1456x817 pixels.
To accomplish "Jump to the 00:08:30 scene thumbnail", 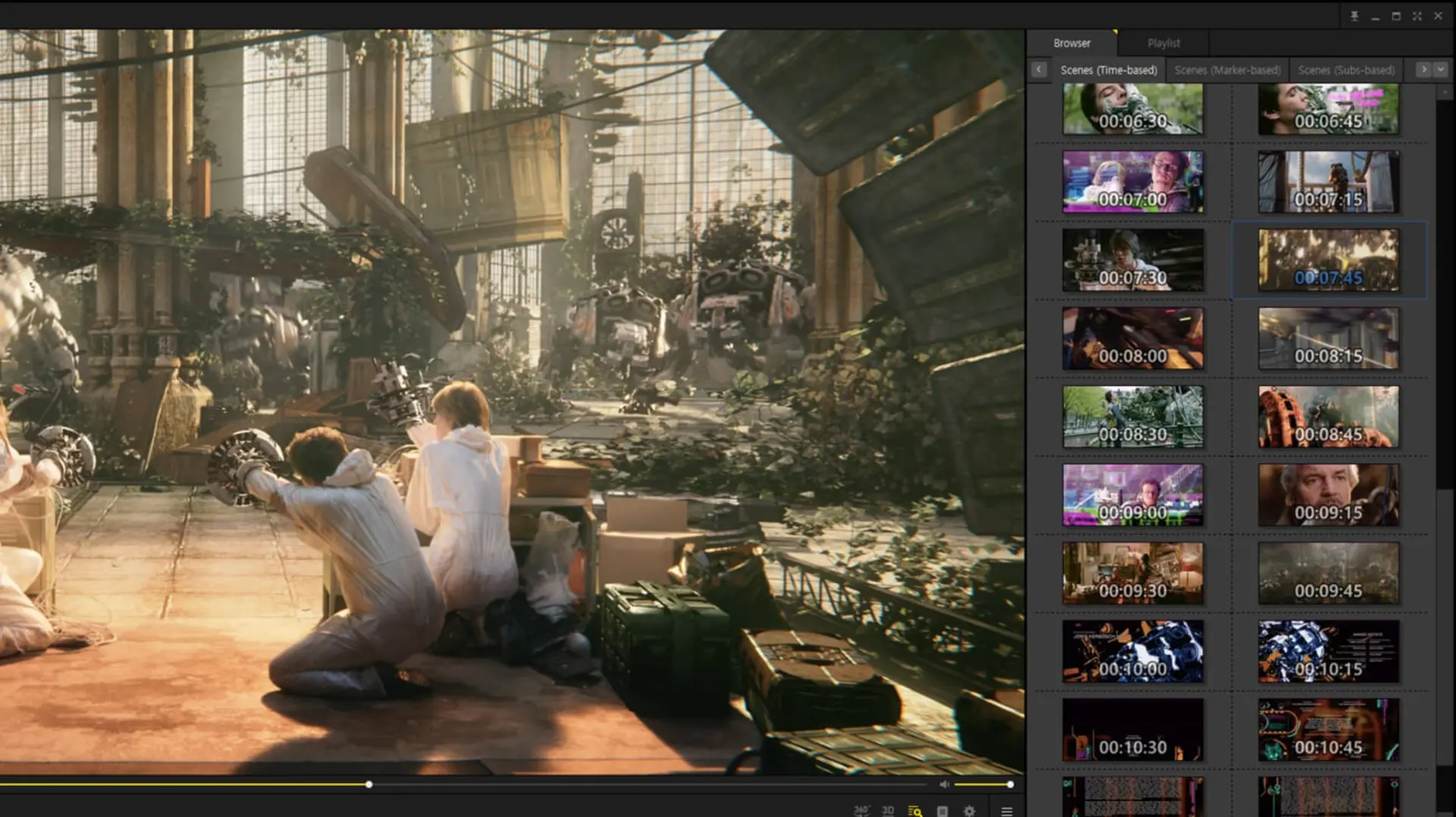I will (1133, 417).
